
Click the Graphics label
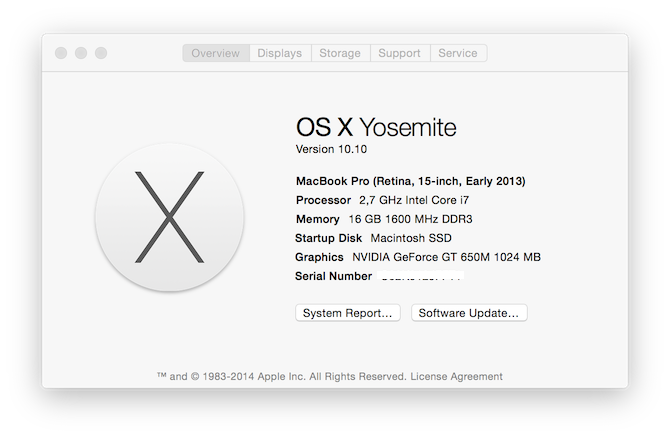click(x=319, y=257)
